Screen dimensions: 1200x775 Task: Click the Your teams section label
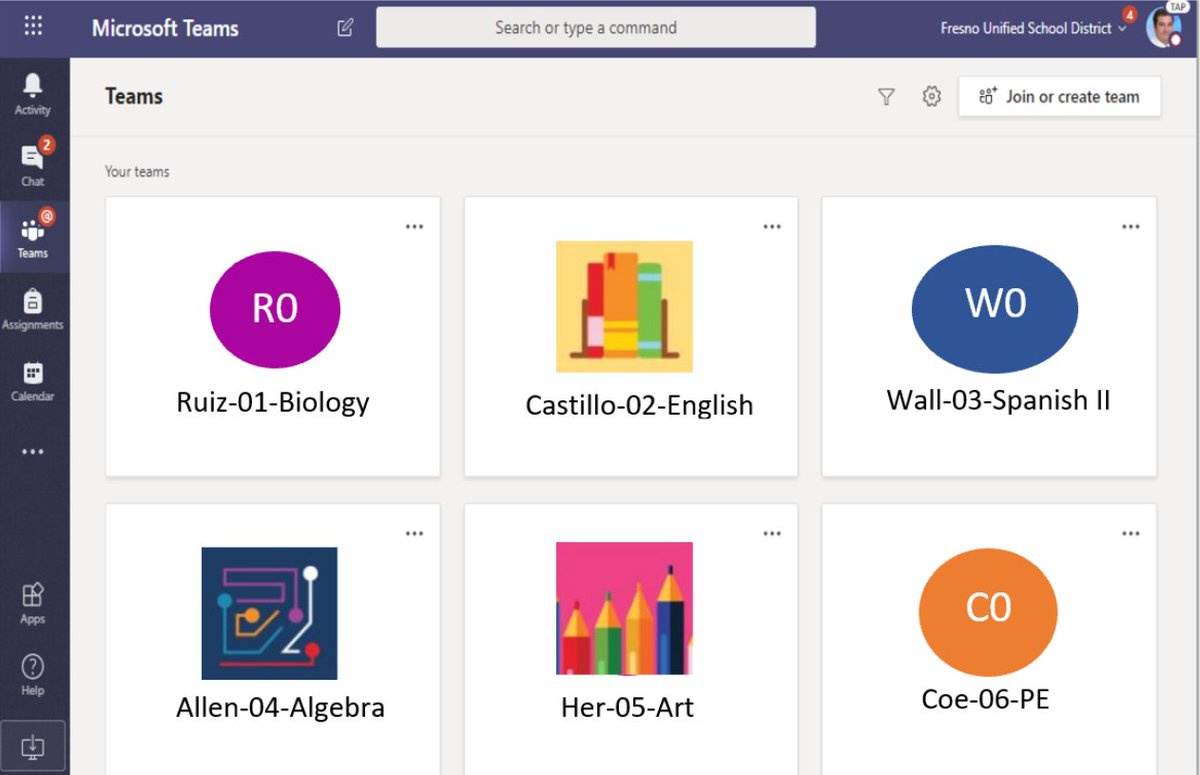click(137, 172)
